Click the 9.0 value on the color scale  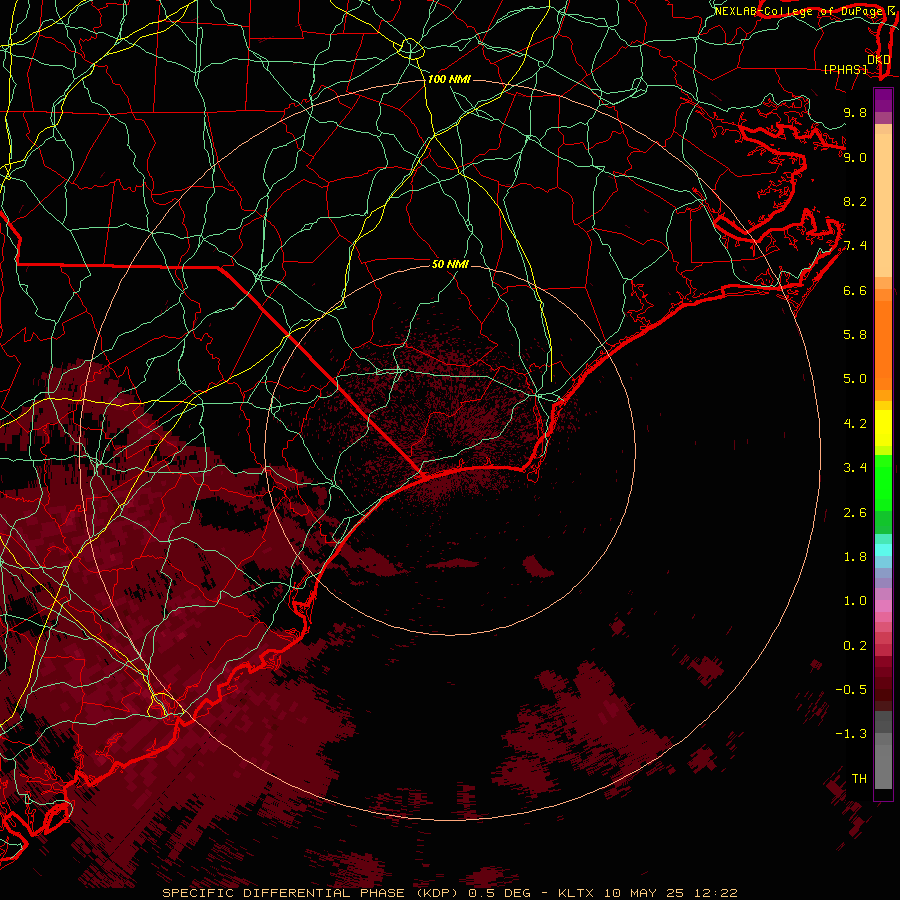tap(855, 157)
